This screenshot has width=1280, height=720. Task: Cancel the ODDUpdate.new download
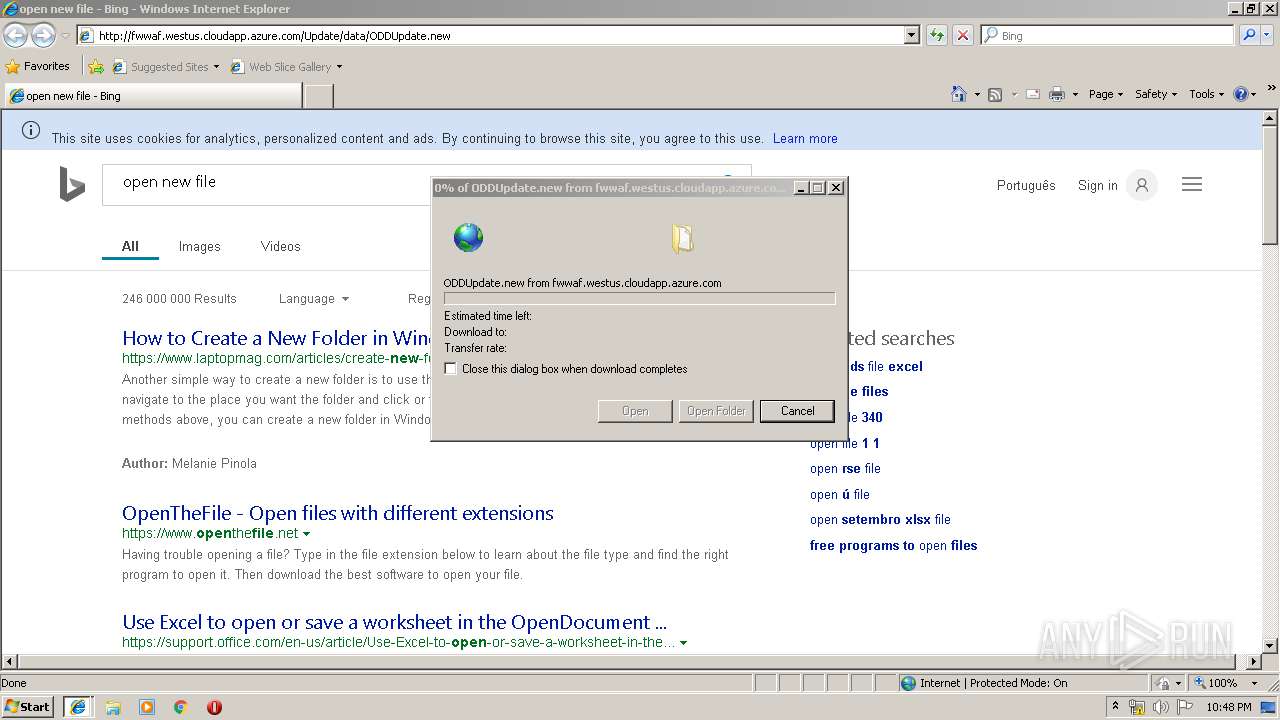tap(797, 411)
